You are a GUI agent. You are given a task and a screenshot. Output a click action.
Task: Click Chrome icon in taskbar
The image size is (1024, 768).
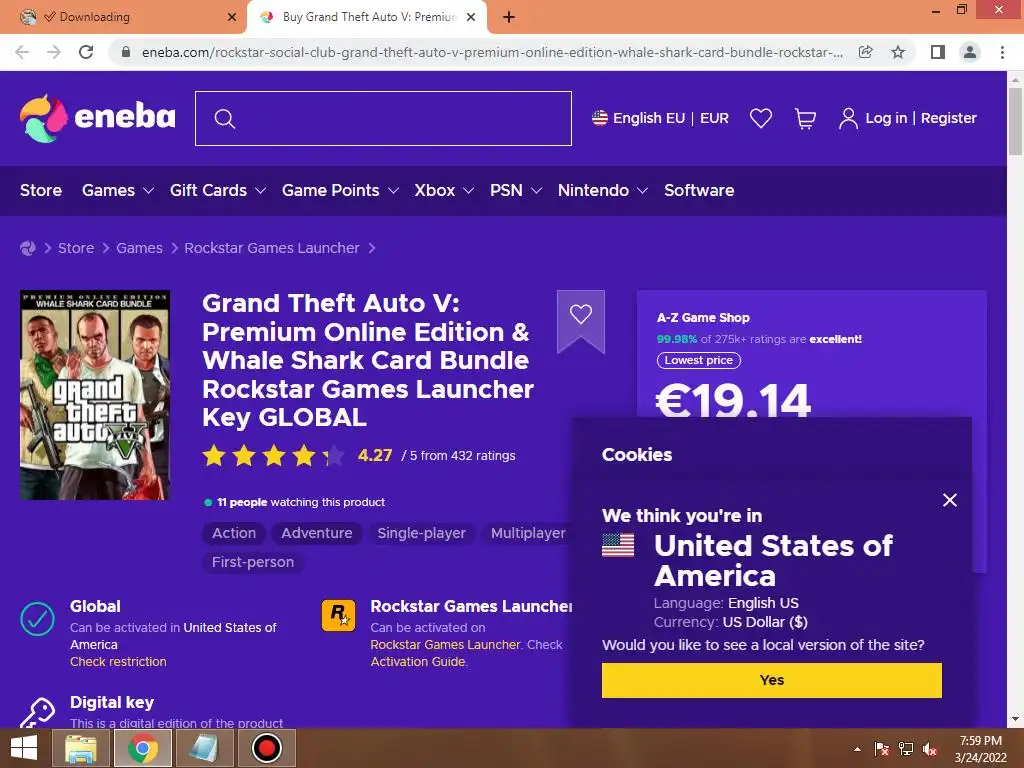pos(142,748)
